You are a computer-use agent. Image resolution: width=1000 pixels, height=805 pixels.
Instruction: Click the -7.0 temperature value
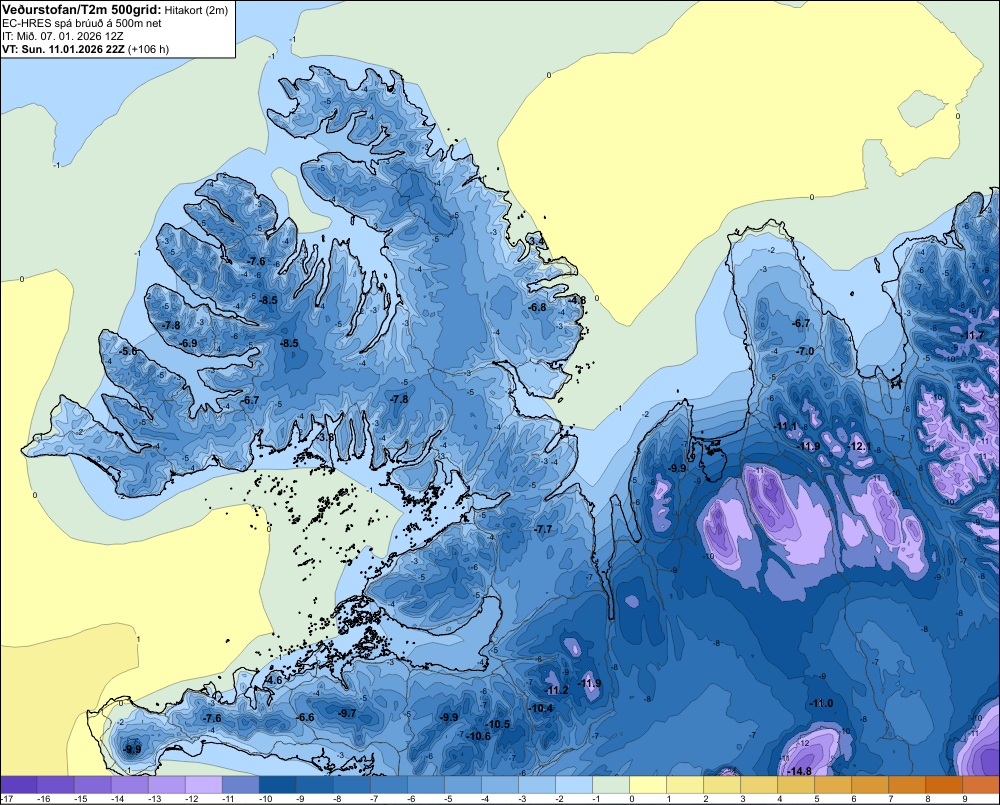[805, 351]
